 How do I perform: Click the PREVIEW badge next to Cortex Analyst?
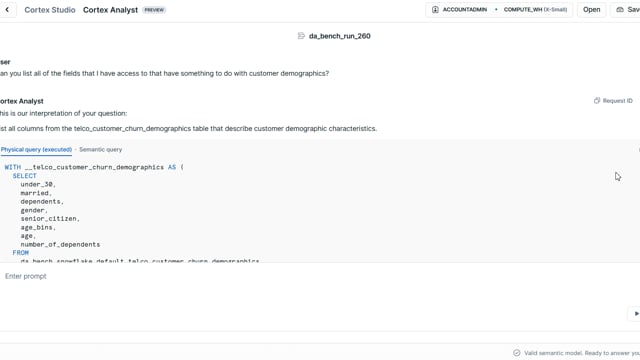(x=154, y=10)
